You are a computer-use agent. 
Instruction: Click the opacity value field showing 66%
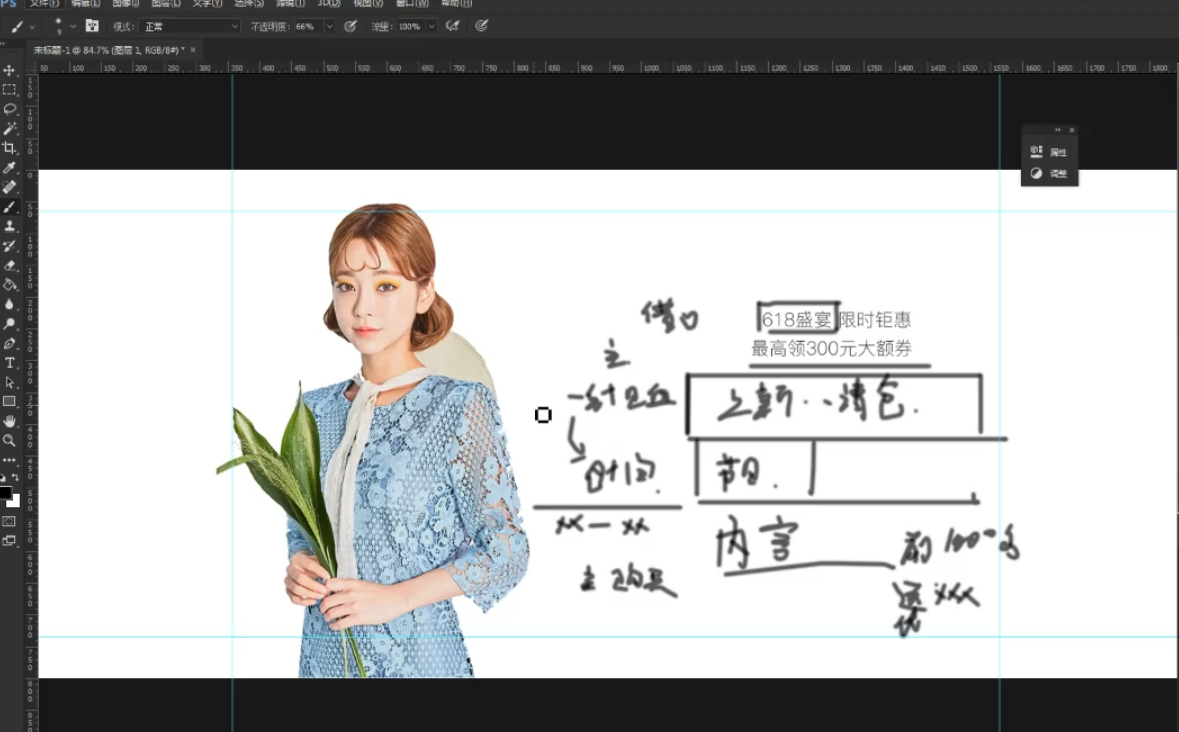pos(308,26)
